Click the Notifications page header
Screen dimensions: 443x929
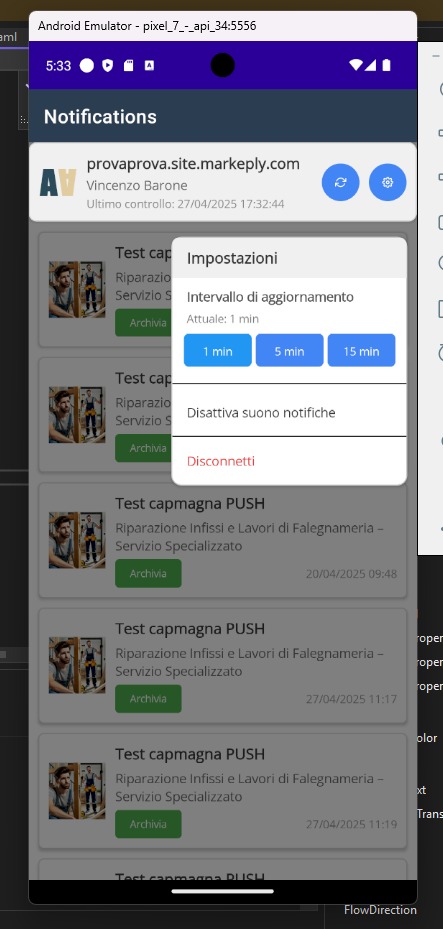(100, 117)
